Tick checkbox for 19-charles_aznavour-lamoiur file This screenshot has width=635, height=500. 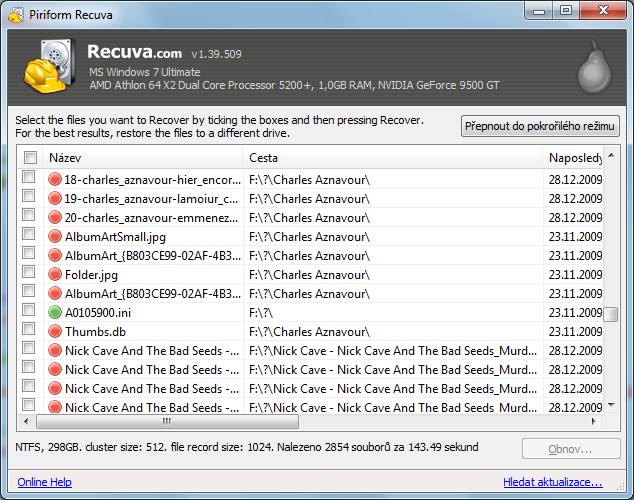[29, 196]
